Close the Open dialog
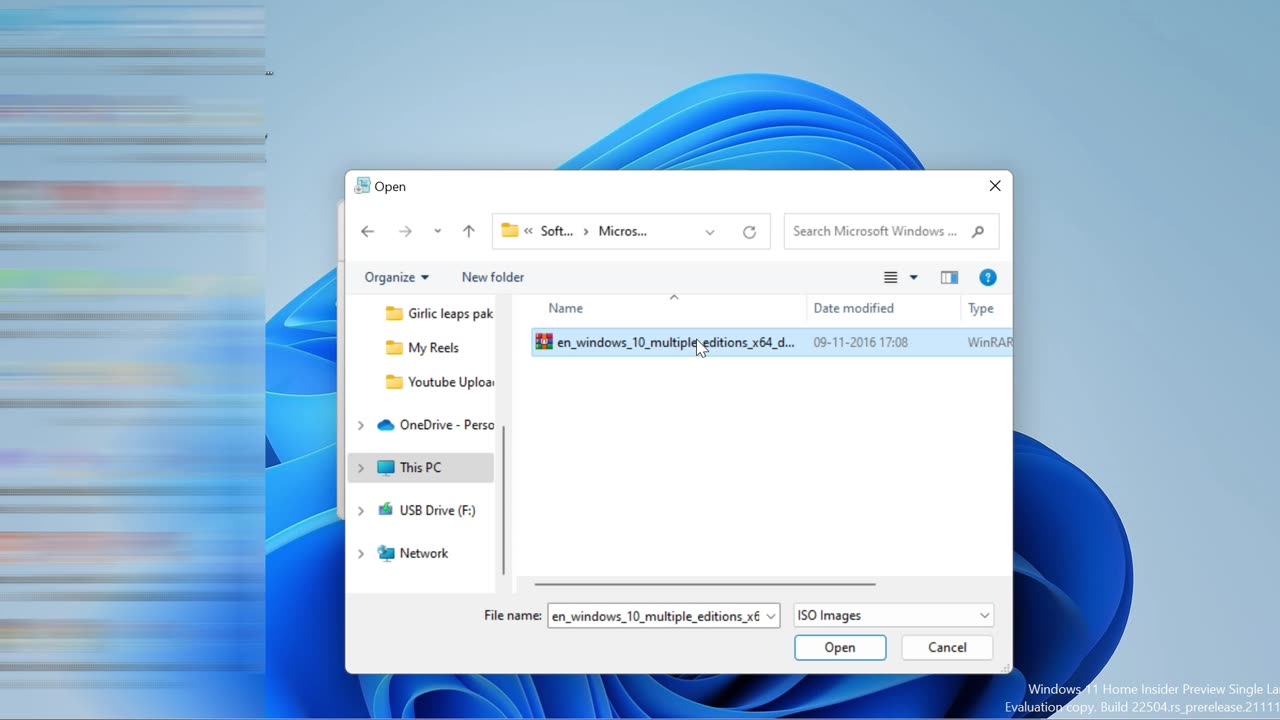This screenshot has height=720, width=1280. [x=995, y=186]
